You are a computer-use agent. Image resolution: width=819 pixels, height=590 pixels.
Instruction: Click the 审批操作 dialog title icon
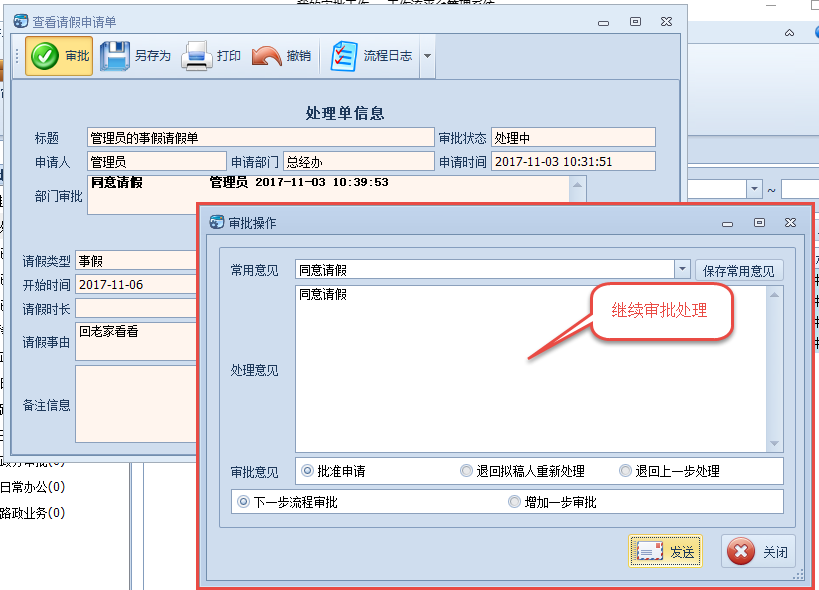coord(216,222)
